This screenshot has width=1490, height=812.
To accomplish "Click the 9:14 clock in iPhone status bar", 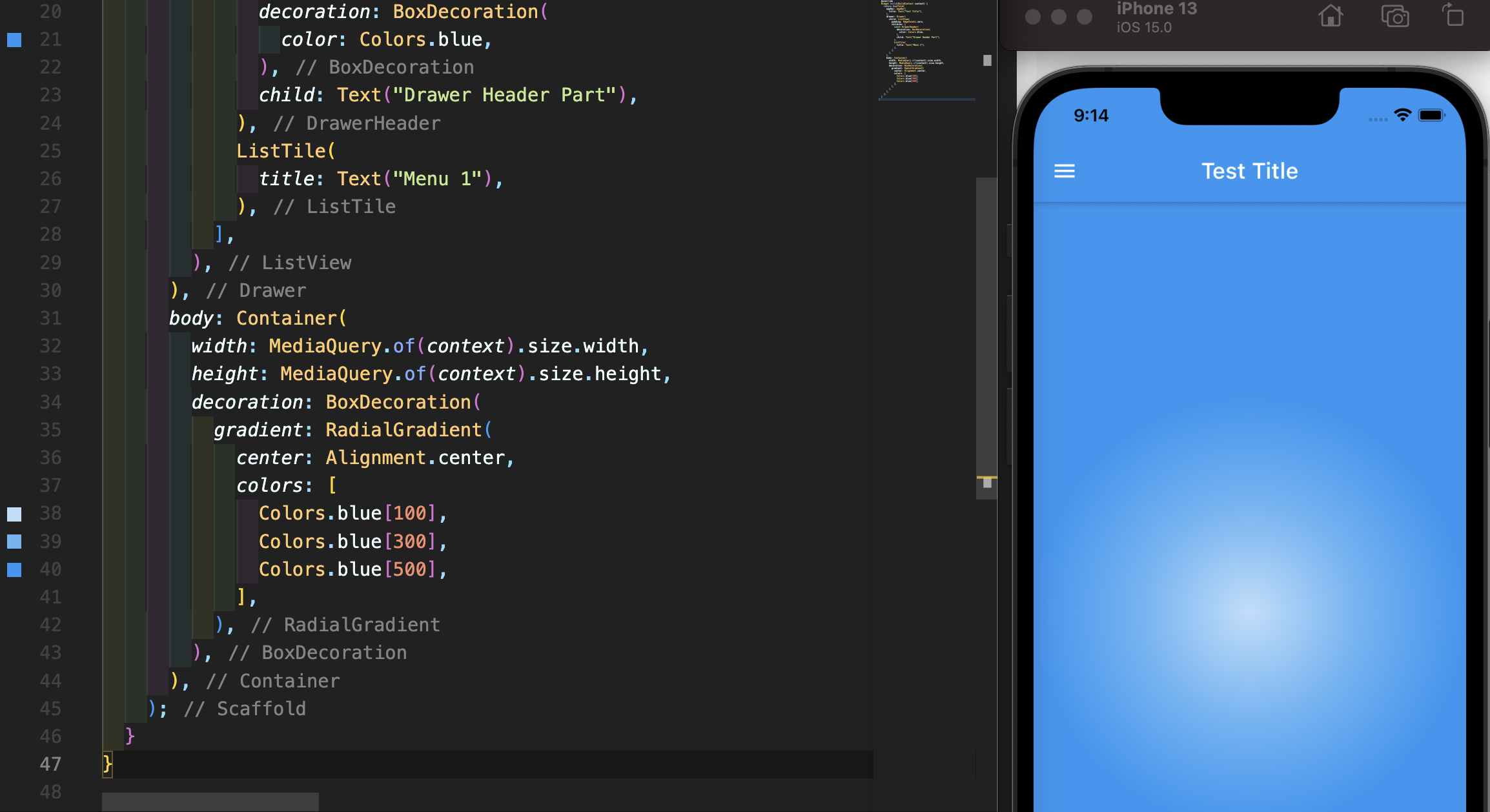I will tap(1090, 116).
